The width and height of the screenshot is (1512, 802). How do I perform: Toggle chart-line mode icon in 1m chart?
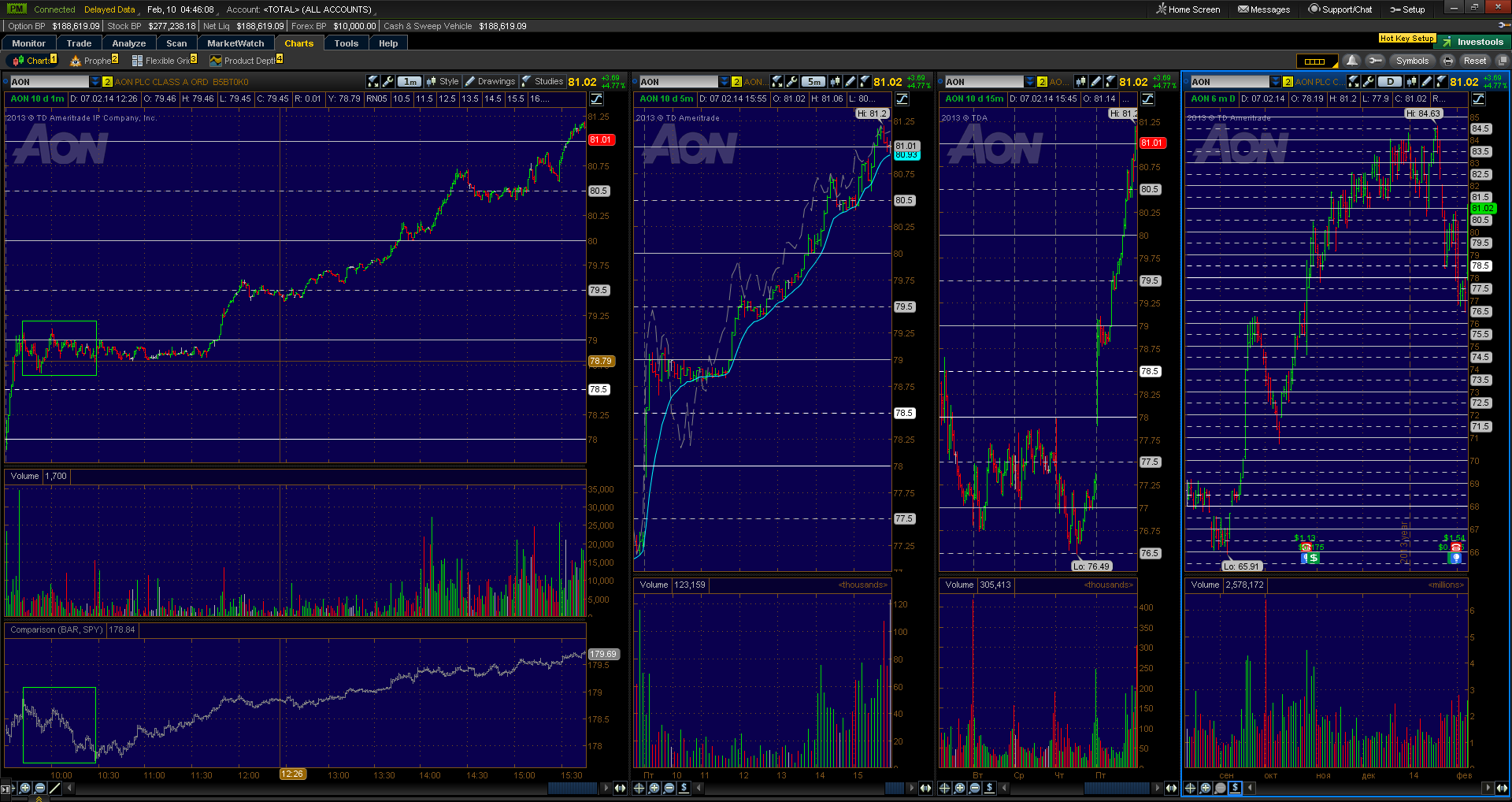(597, 99)
